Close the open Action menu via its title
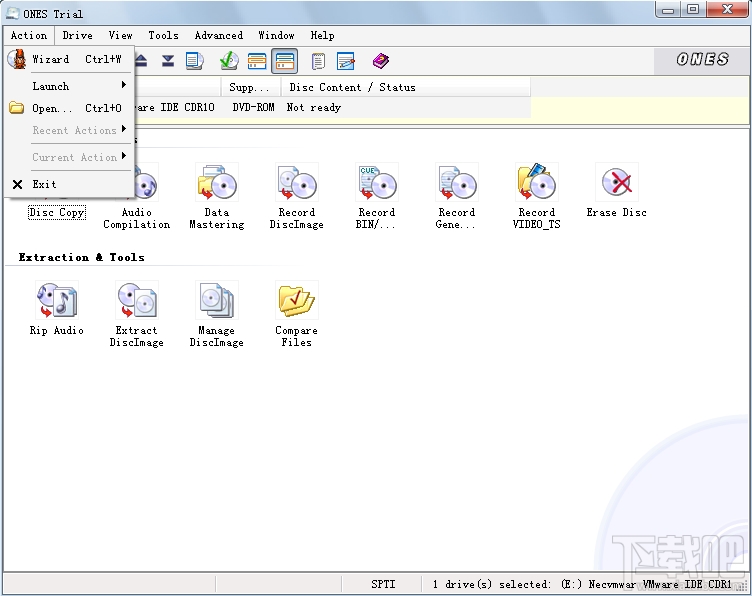 coord(29,35)
